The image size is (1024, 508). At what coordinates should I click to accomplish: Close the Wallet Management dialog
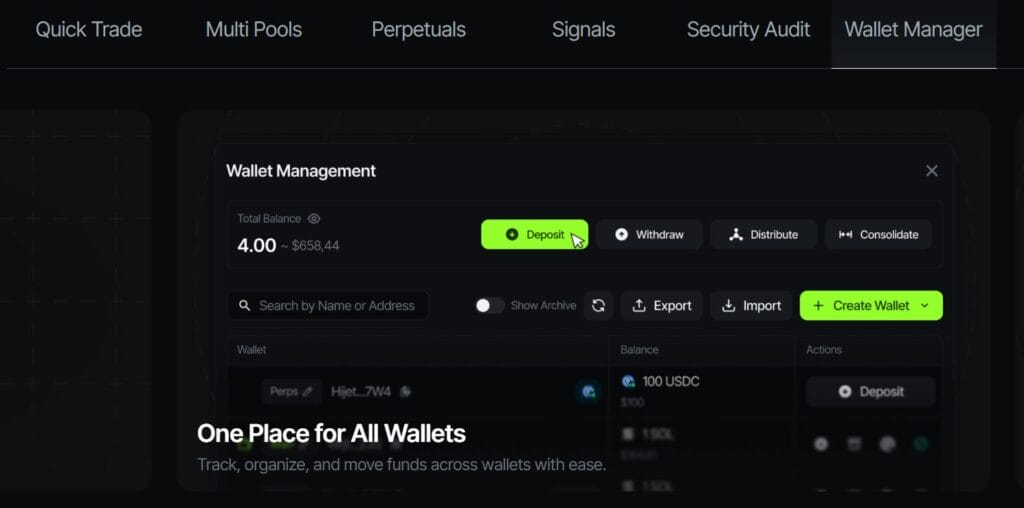[x=932, y=171]
